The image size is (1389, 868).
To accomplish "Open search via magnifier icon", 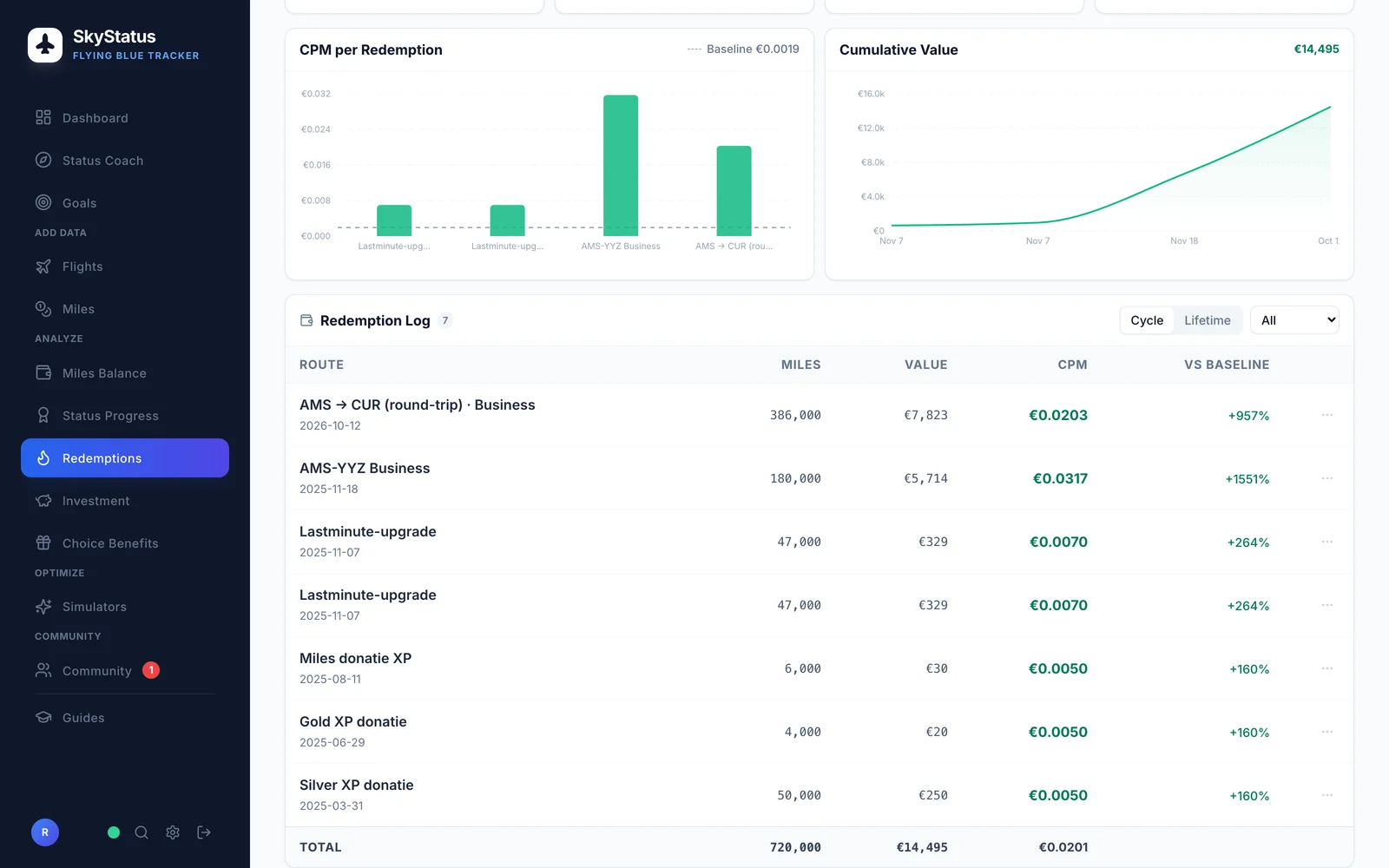I will [142, 832].
